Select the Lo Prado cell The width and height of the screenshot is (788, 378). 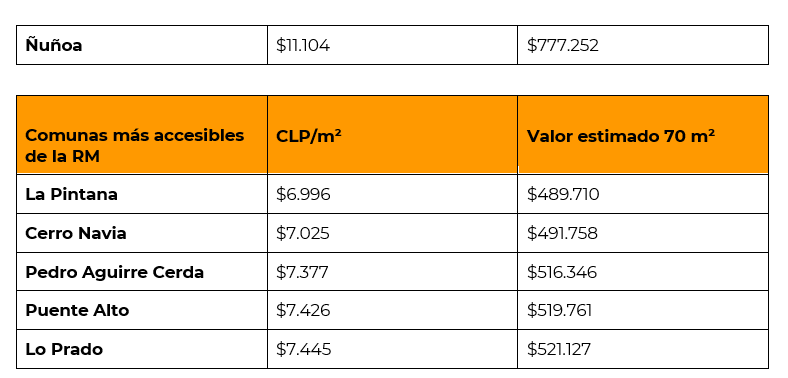click(142, 349)
